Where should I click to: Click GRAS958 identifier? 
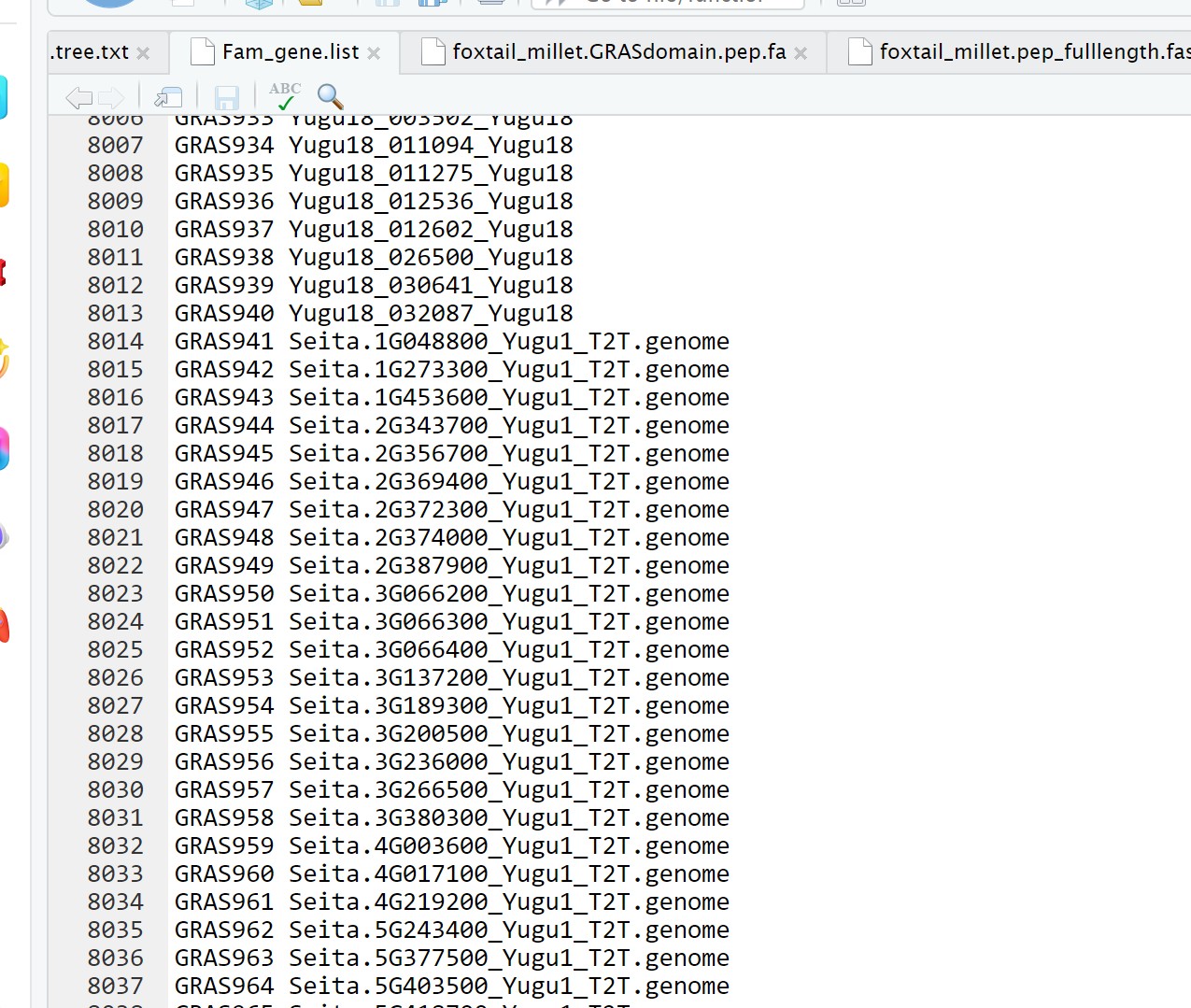224,818
